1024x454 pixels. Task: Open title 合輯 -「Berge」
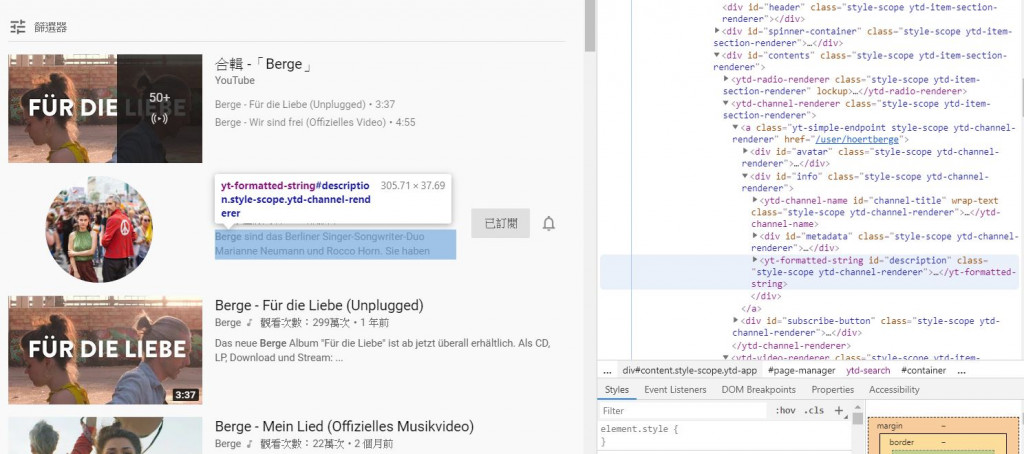pyautogui.click(x=264, y=64)
